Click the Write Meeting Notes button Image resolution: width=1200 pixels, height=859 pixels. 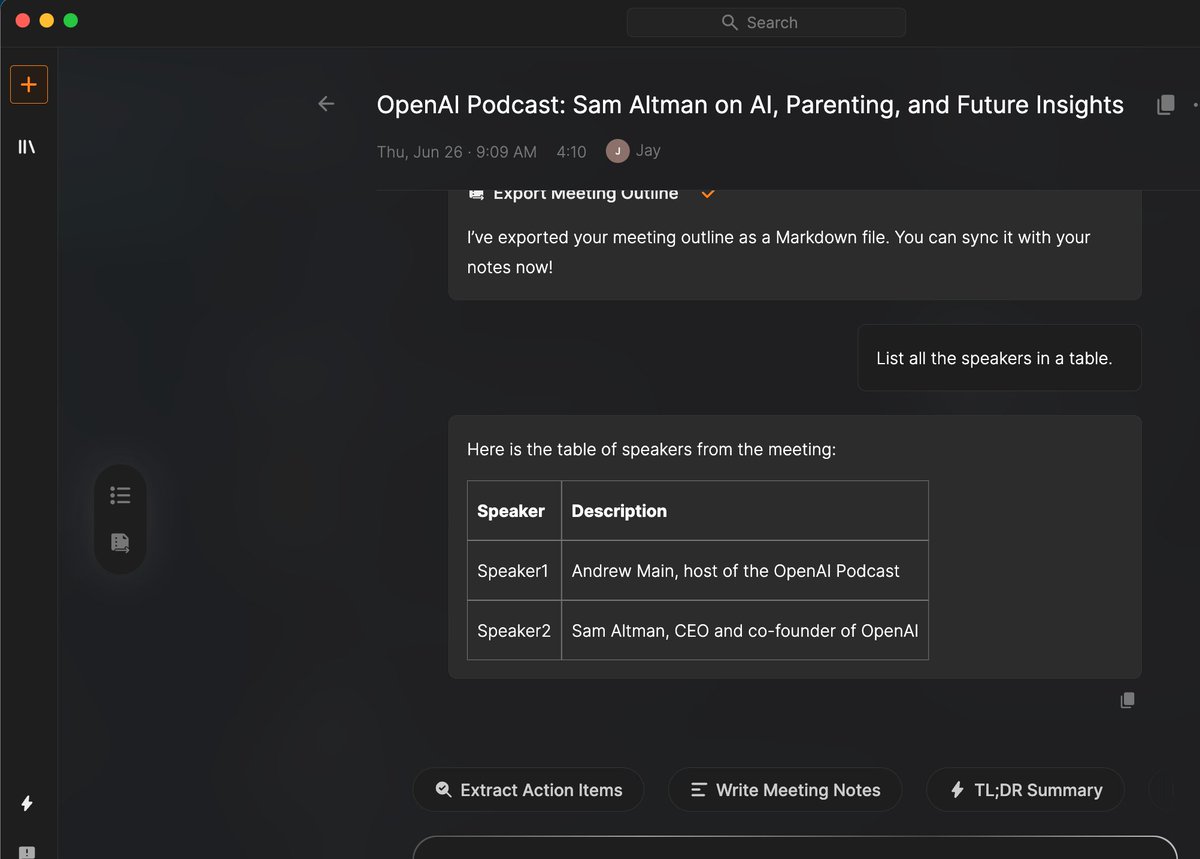(785, 790)
